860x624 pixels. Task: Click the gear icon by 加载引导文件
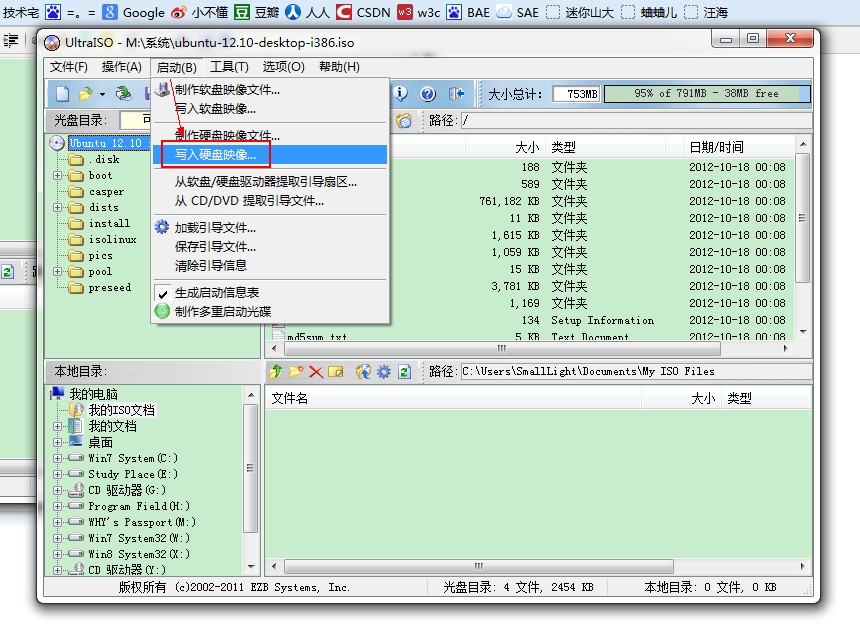click(x=162, y=227)
